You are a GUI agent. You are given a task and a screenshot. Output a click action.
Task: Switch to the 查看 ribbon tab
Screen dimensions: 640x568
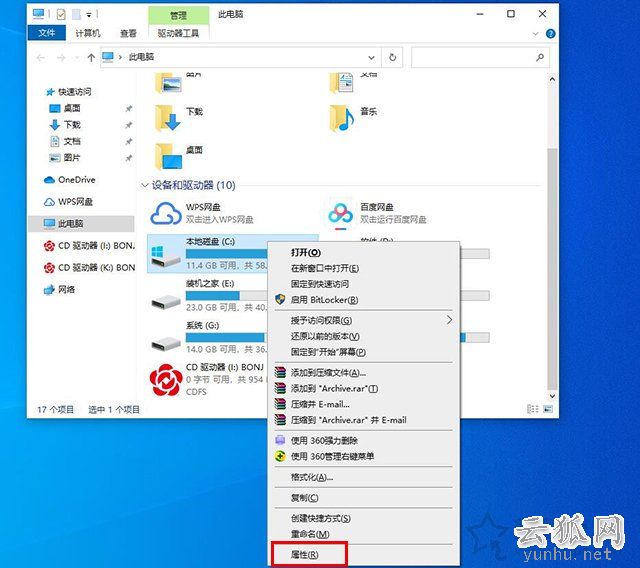tap(128, 33)
